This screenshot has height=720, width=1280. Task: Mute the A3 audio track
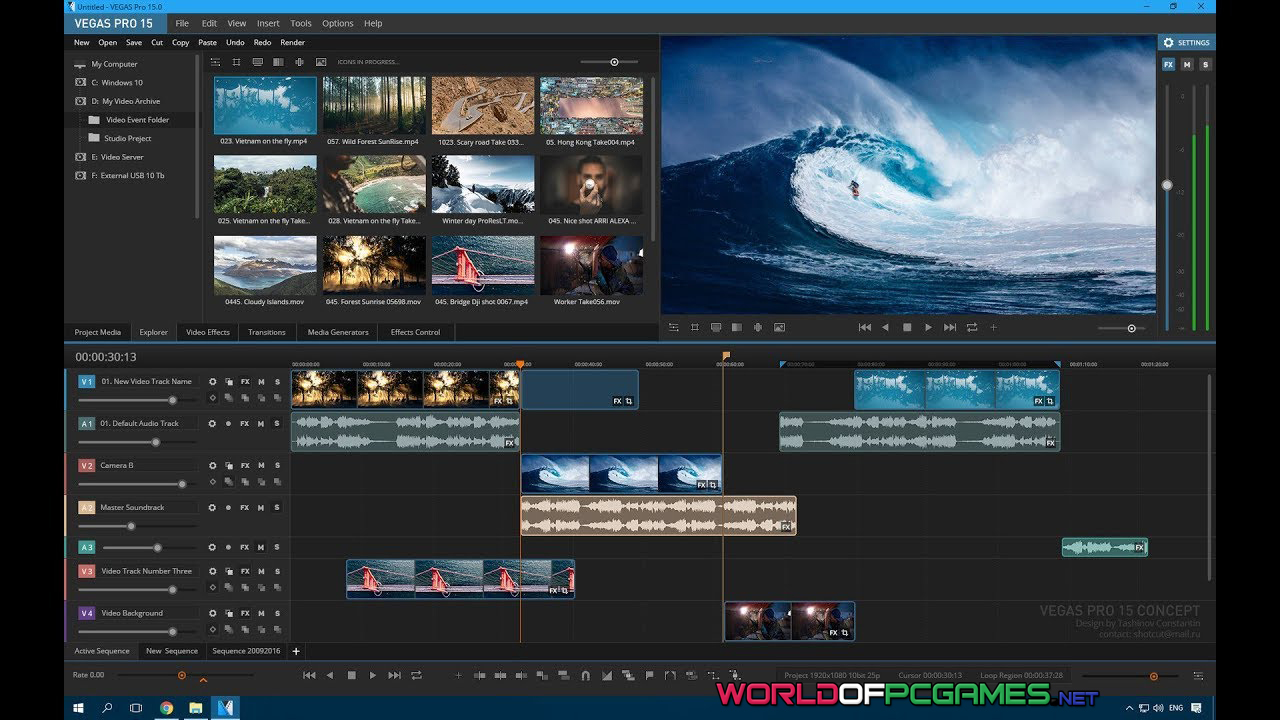pos(261,547)
